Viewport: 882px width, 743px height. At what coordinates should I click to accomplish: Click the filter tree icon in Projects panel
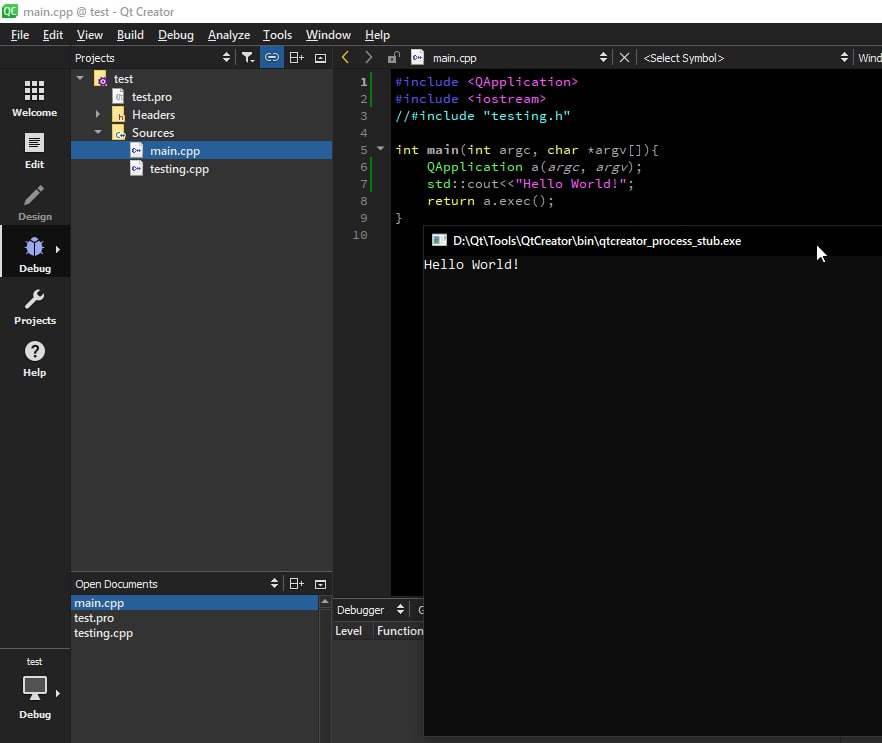pyautogui.click(x=248, y=57)
